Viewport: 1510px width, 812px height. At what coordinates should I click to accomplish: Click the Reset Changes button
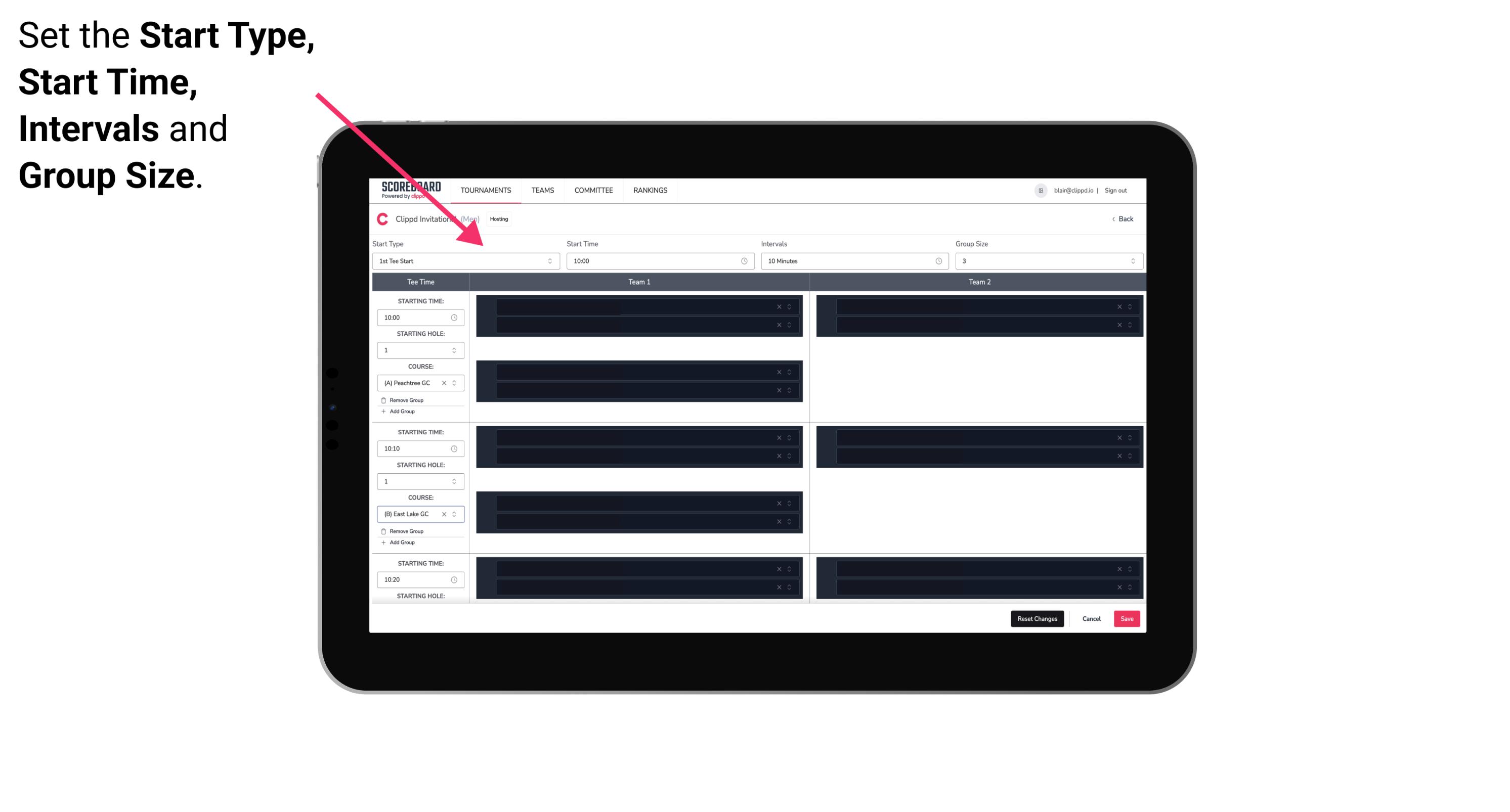click(x=1037, y=618)
